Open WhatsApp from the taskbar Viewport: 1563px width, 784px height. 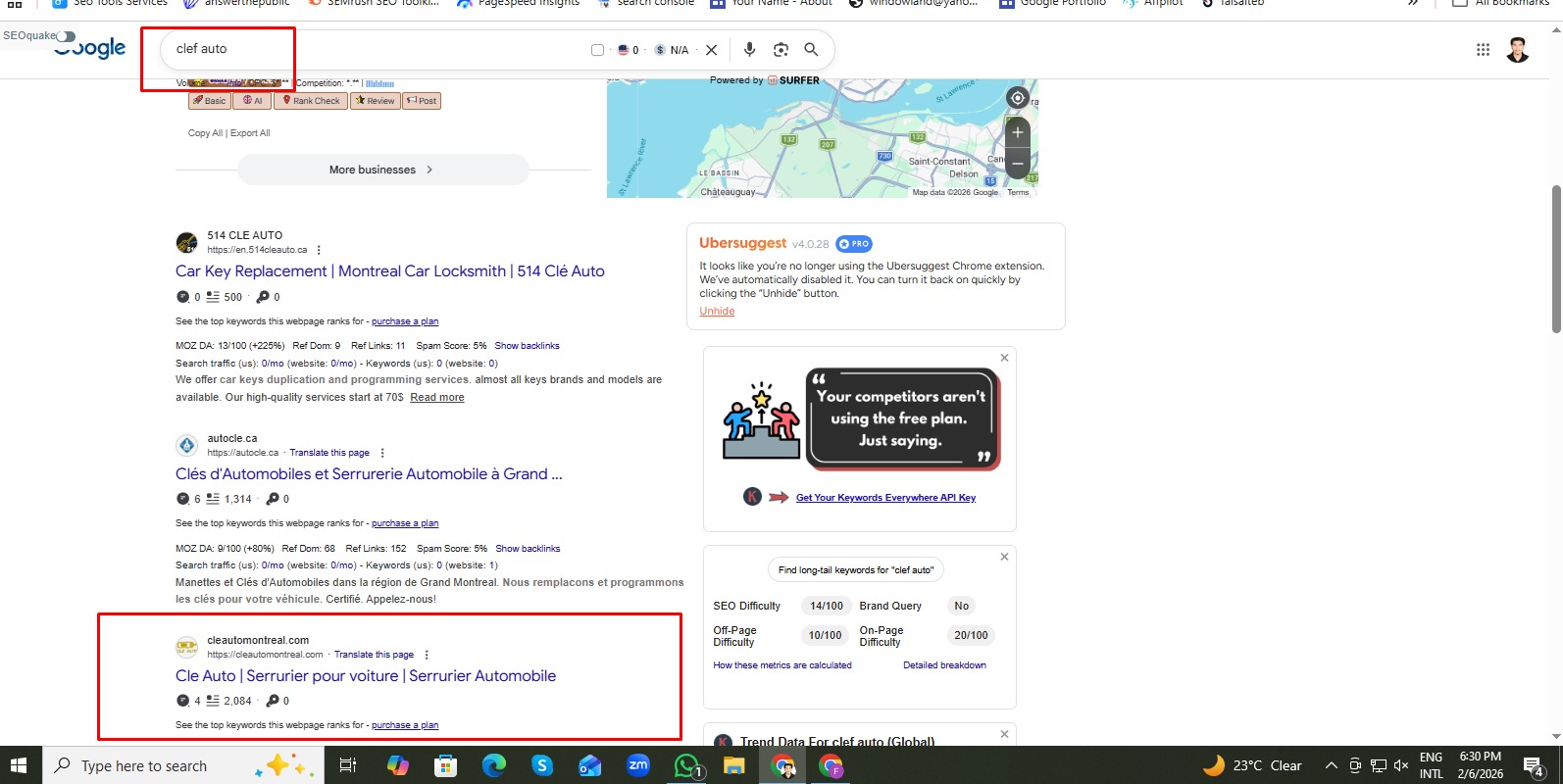(x=686, y=765)
